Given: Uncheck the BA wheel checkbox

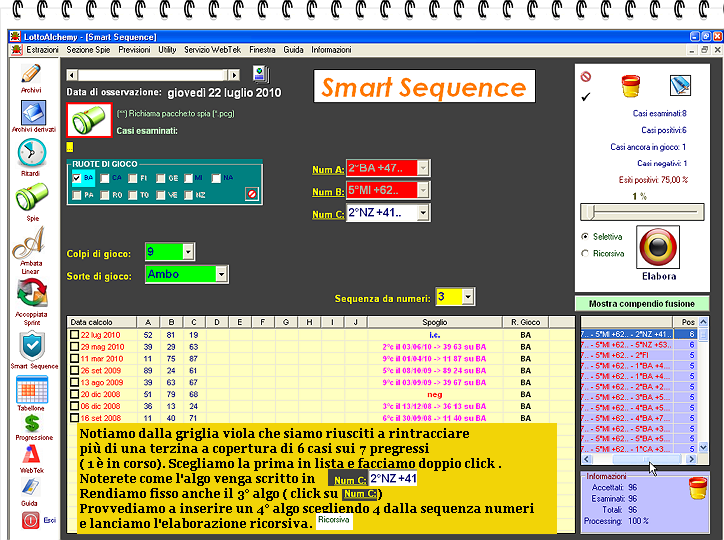Looking at the screenshot, I should (x=77, y=178).
